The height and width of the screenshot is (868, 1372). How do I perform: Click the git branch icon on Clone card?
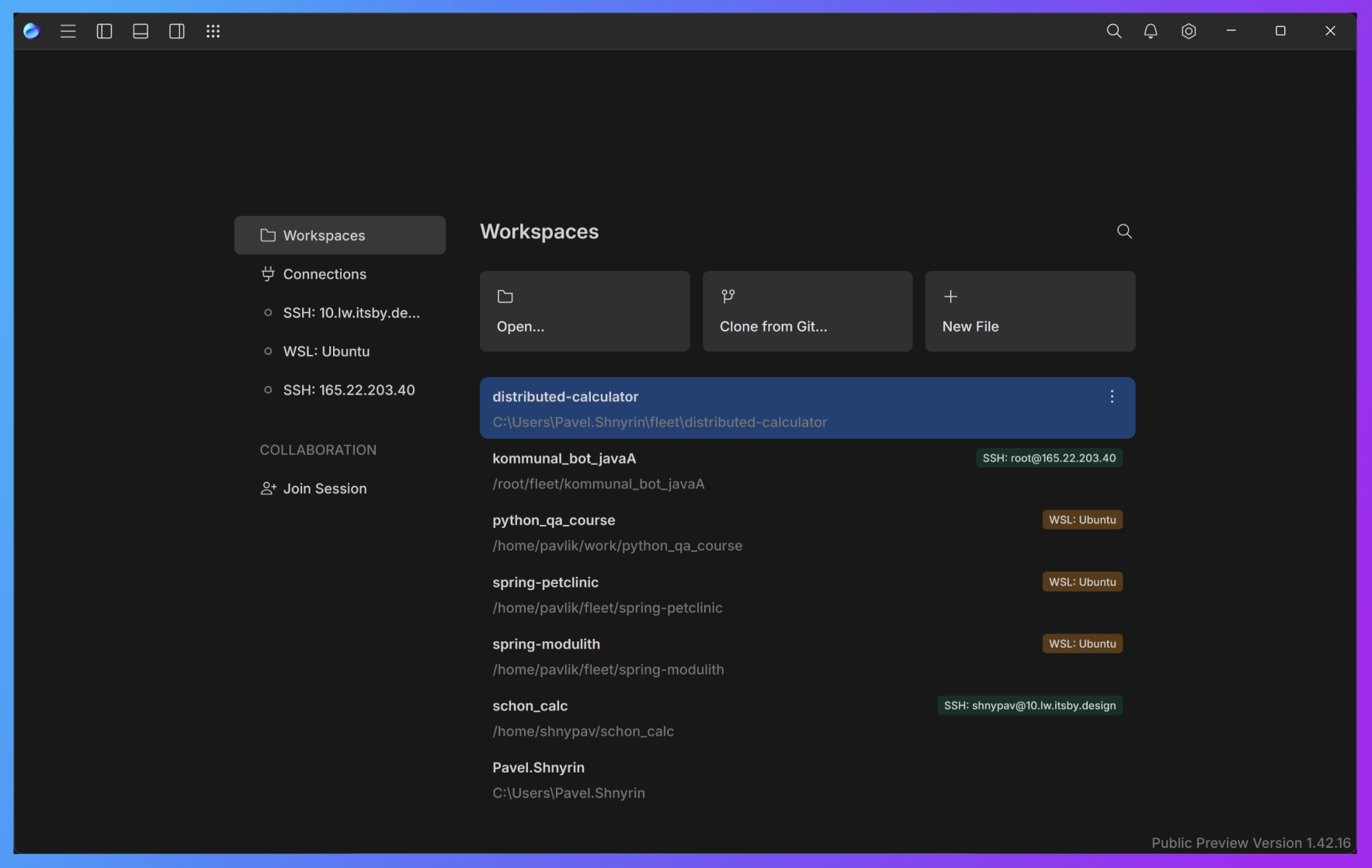(728, 297)
